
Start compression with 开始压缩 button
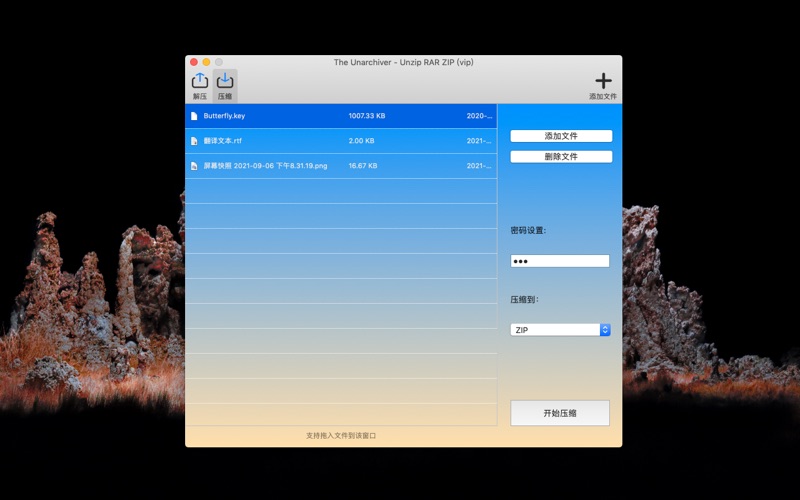pos(560,413)
